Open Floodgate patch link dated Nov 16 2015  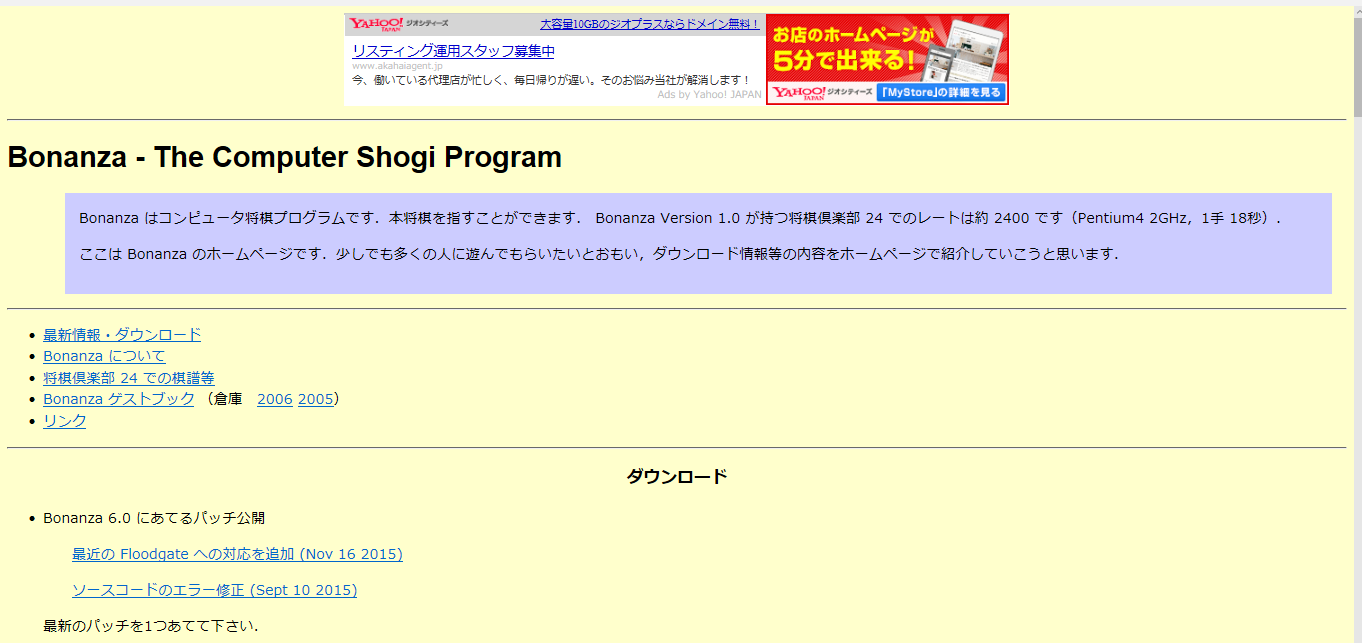(237, 554)
